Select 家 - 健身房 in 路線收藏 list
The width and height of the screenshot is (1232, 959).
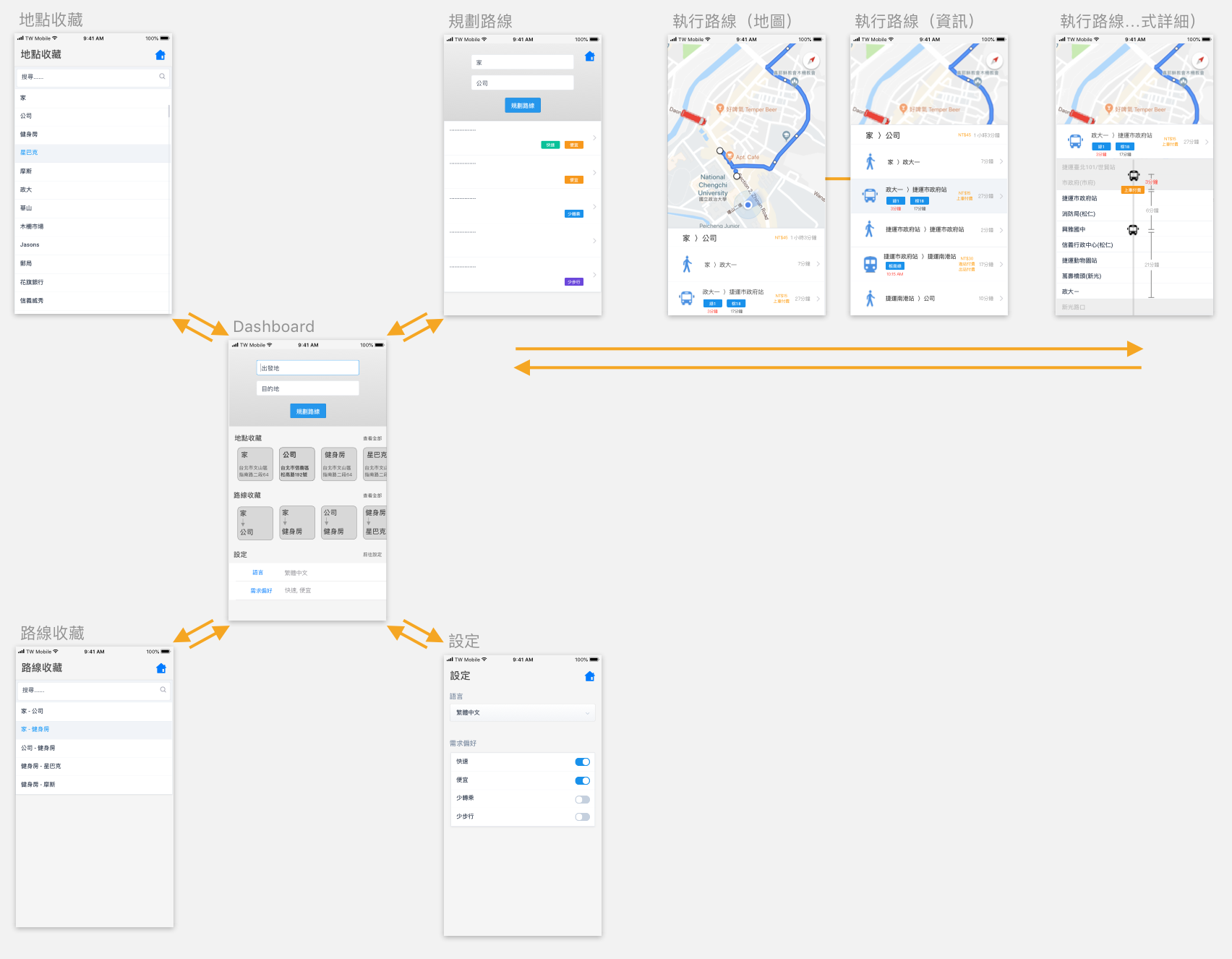pos(94,730)
